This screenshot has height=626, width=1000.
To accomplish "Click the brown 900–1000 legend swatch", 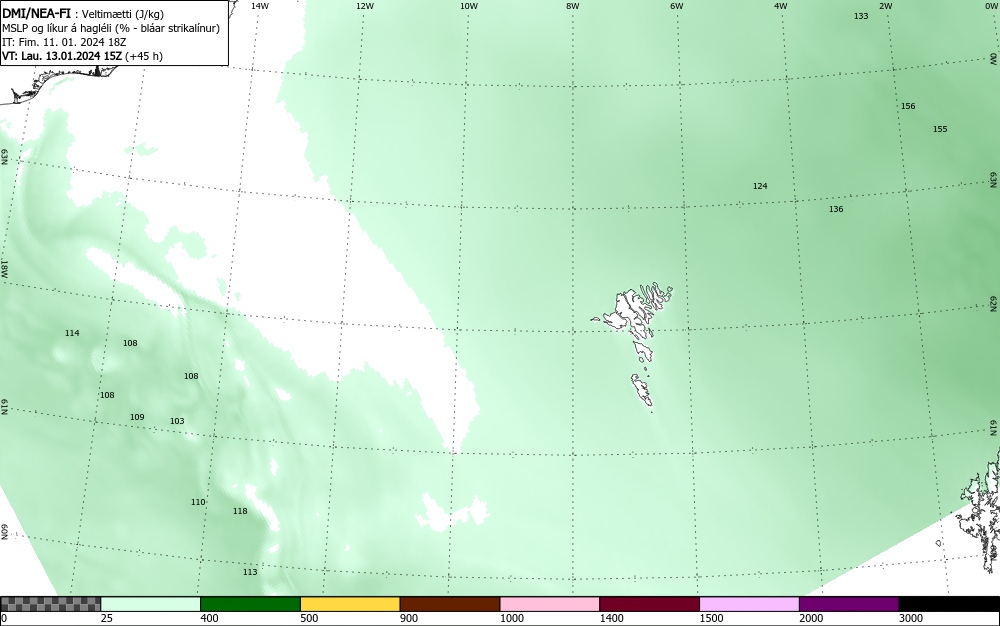I will coord(450,604).
